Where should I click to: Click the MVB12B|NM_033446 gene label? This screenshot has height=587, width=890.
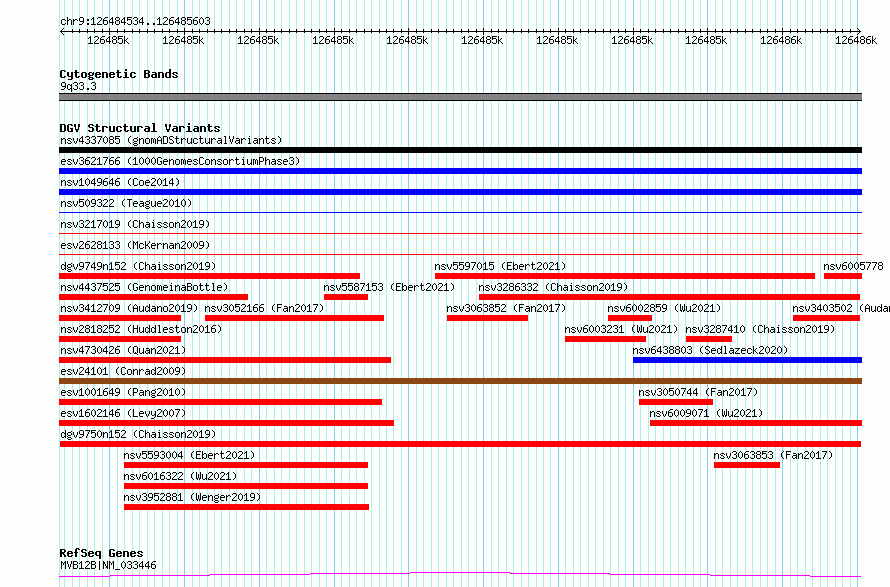tap(108, 565)
